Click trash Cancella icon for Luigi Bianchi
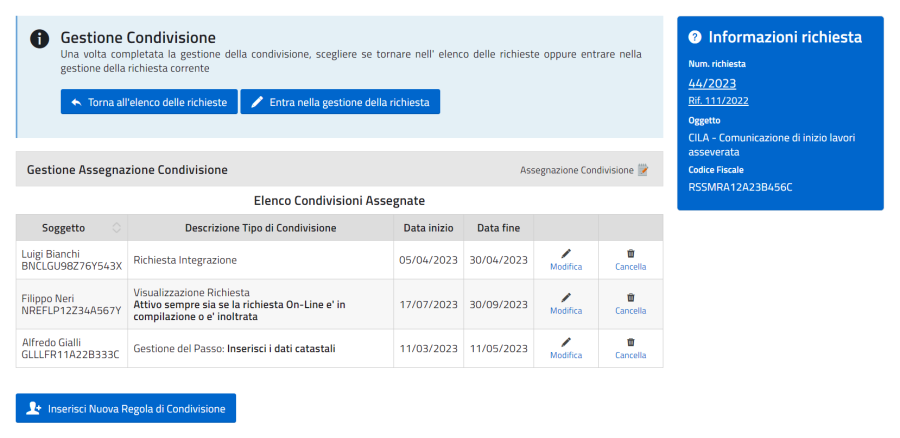Viewport: 900px width, 438px height. point(630,254)
